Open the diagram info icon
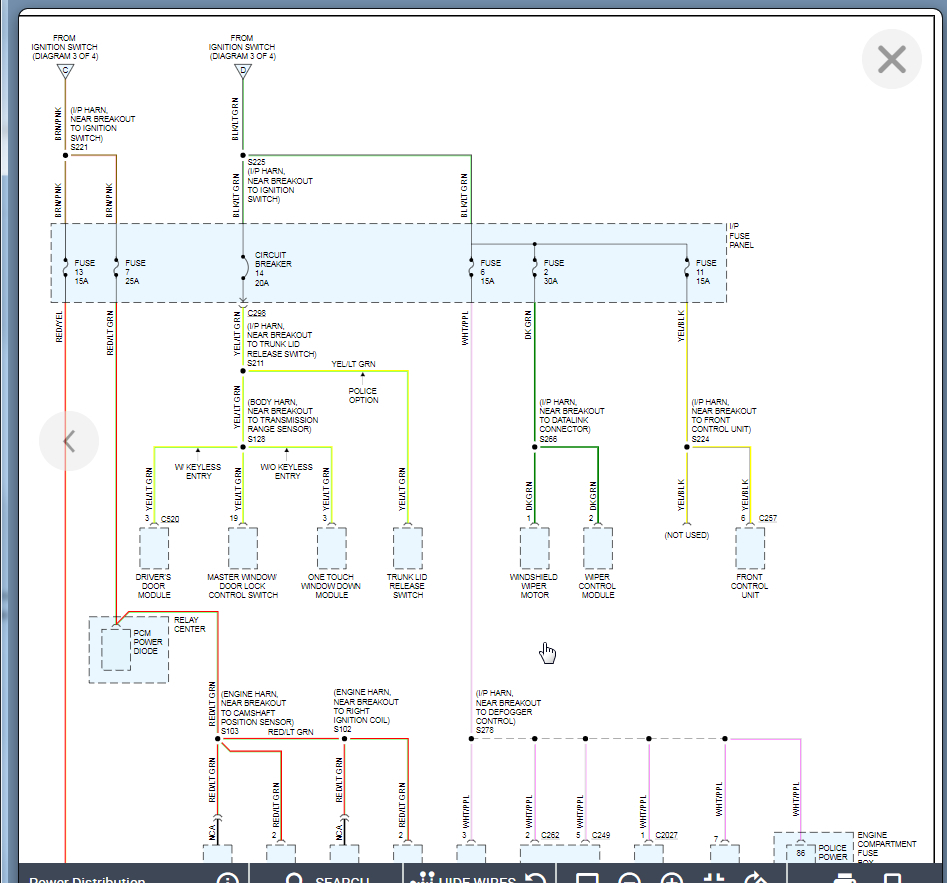The height and width of the screenshot is (883, 947). 228,879
